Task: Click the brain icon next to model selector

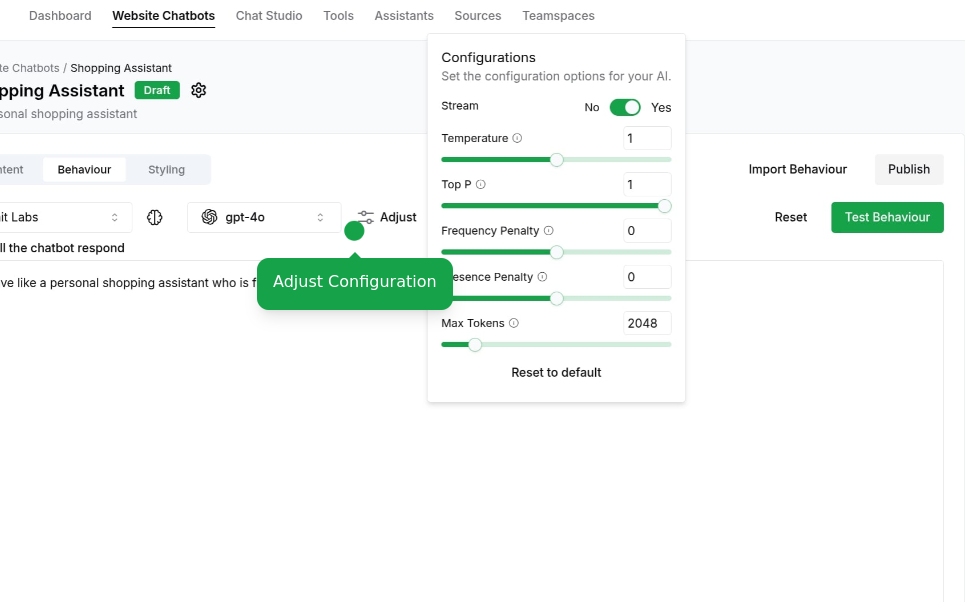Action: (155, 217)
